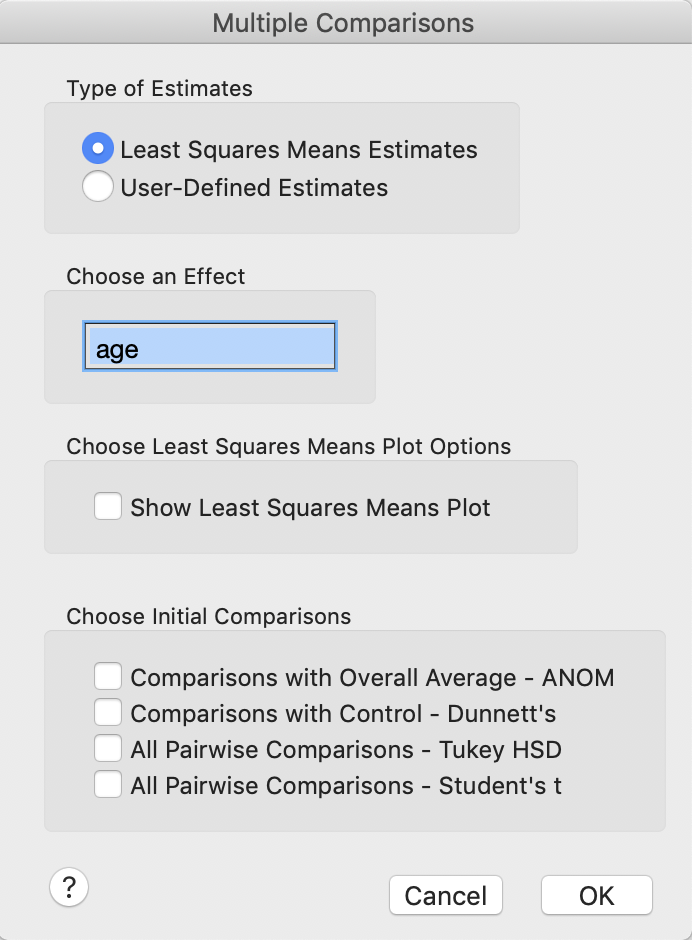Confirm the comparison settings with OK

(x=596, y=895)
